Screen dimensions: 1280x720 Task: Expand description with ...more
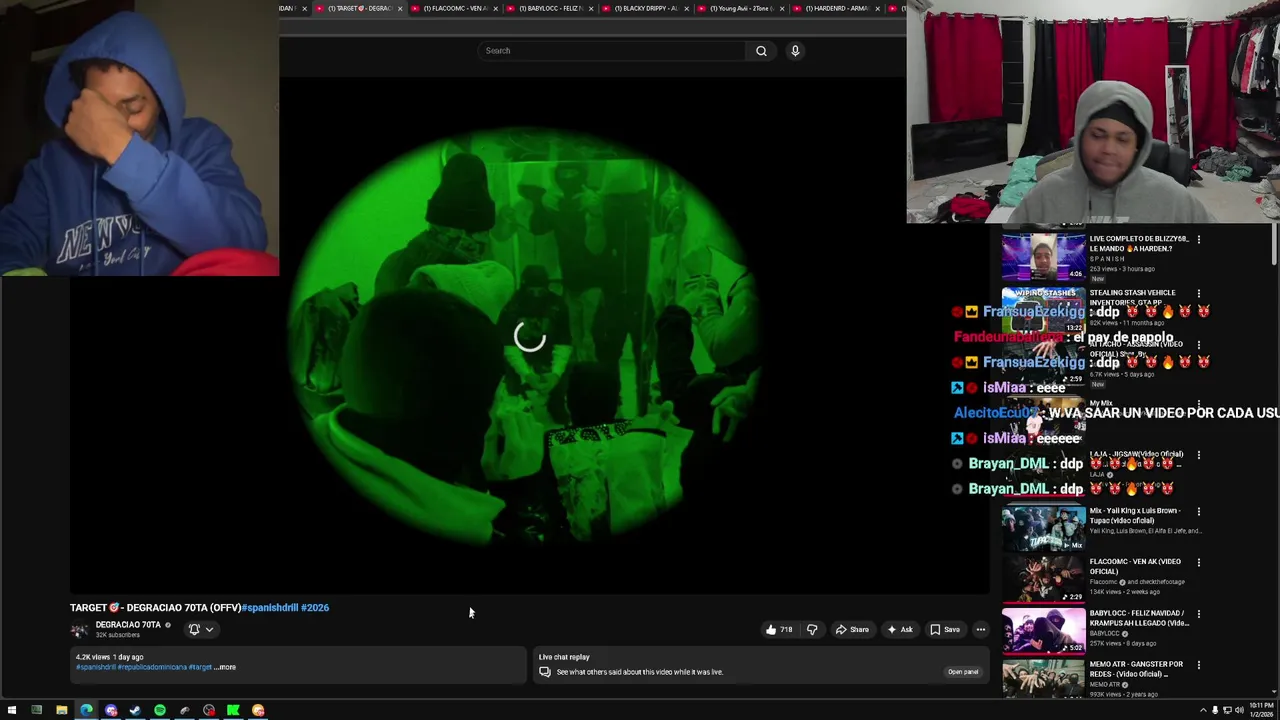[x=226, y=667]
